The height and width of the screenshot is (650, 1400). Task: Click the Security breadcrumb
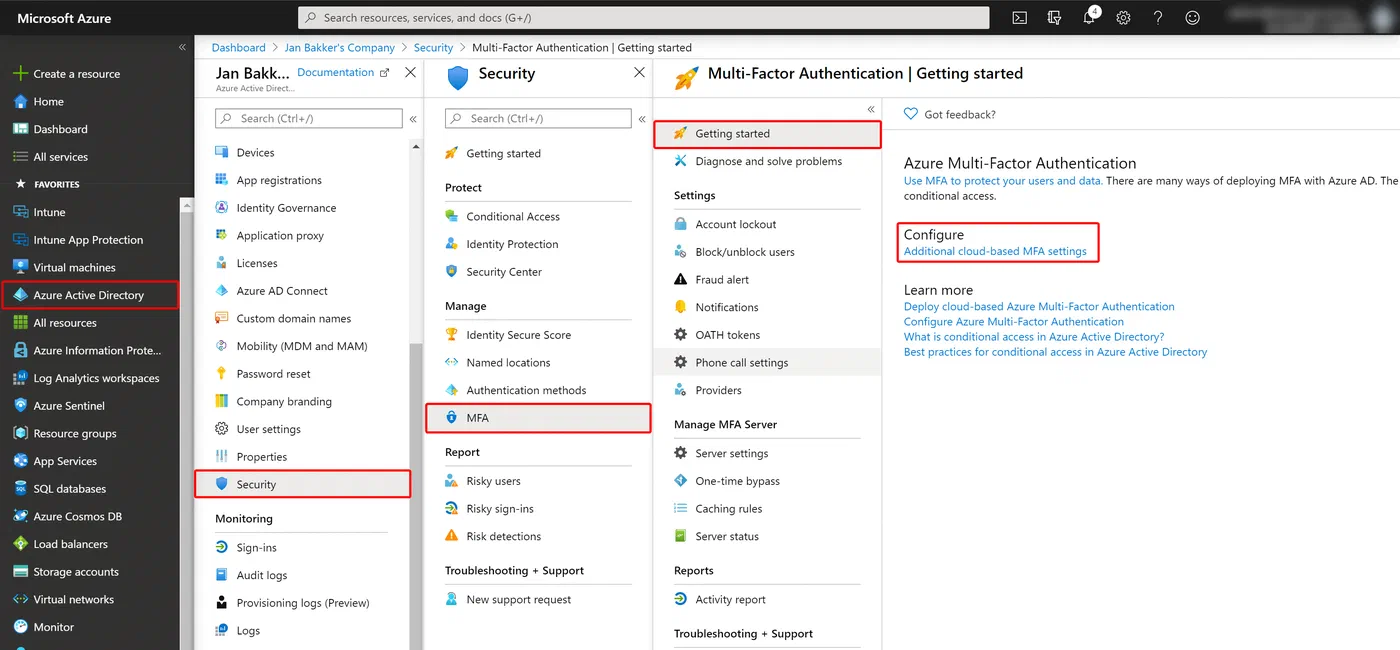[x=434, y=47]
